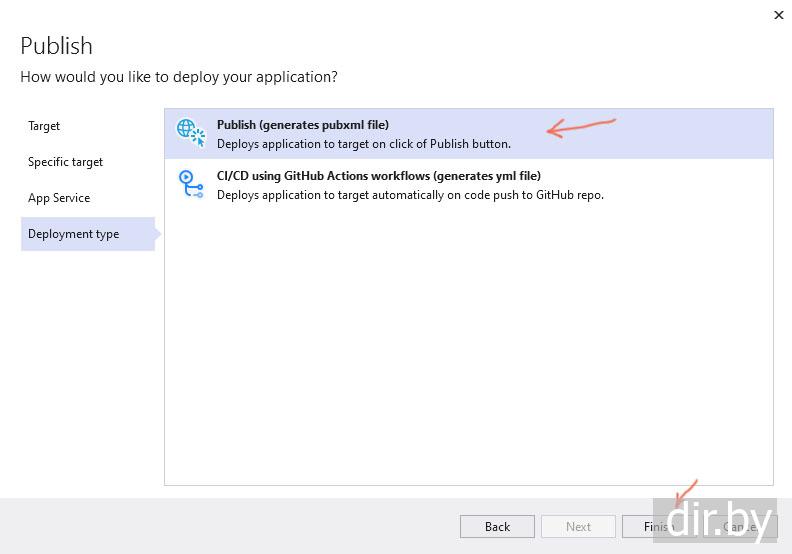
Task: Click the Publish dialog heading
Action: coord(56,46)
